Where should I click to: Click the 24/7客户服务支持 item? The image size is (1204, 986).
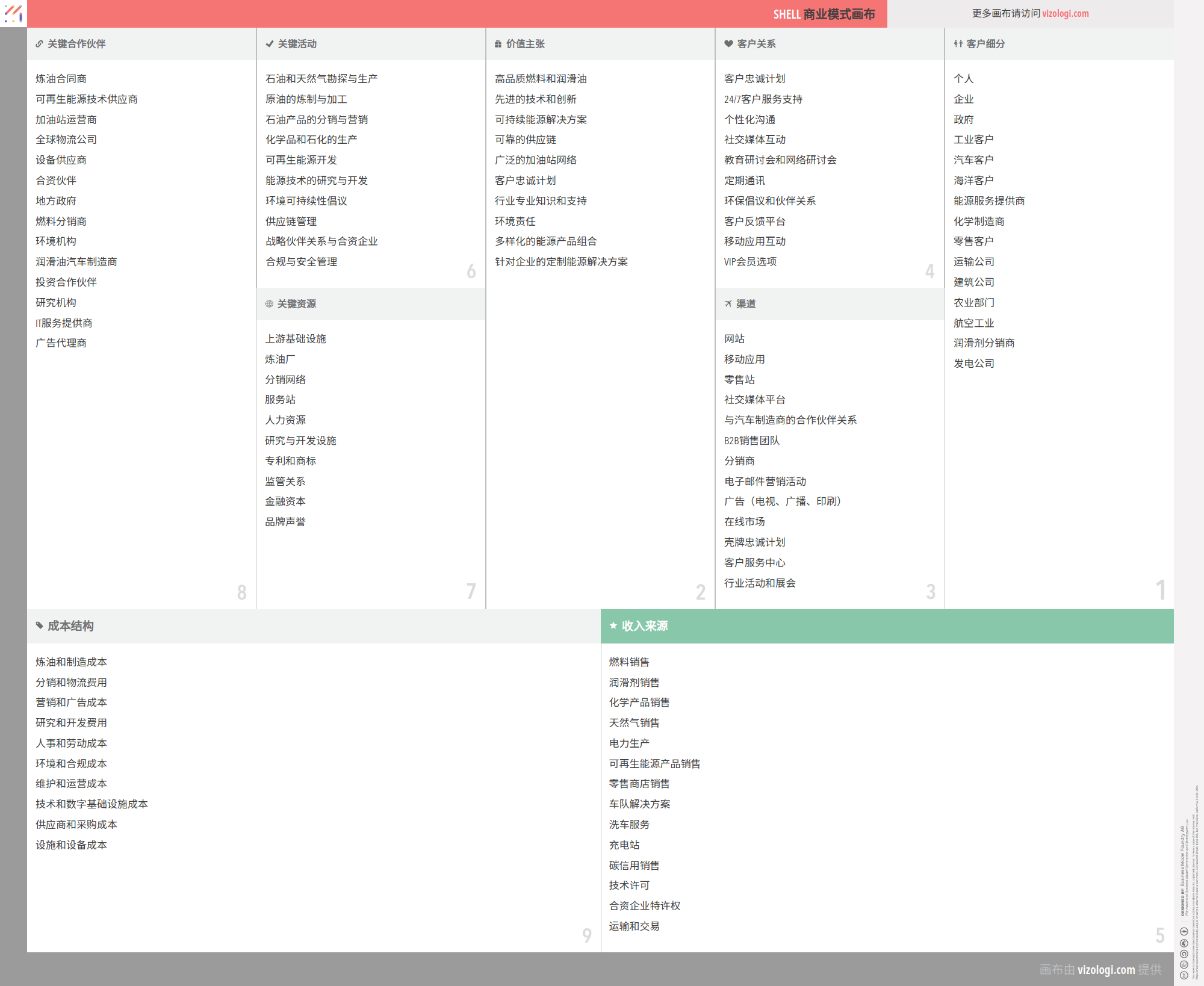pos(763,99)
